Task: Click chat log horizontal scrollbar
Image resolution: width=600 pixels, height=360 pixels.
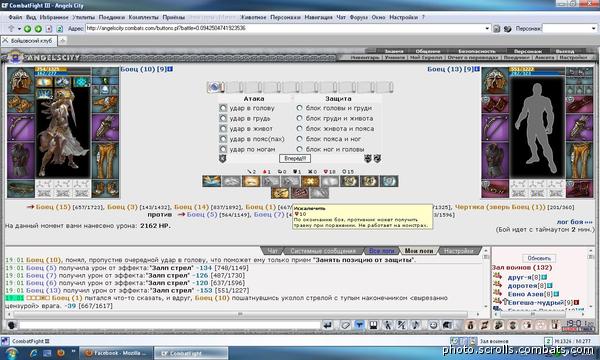Action: click(x=240, y=314)
